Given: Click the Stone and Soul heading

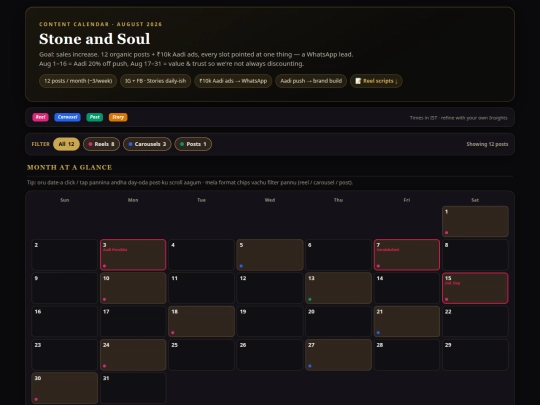Looking at the screenshot, I should (x=94, y=39).
